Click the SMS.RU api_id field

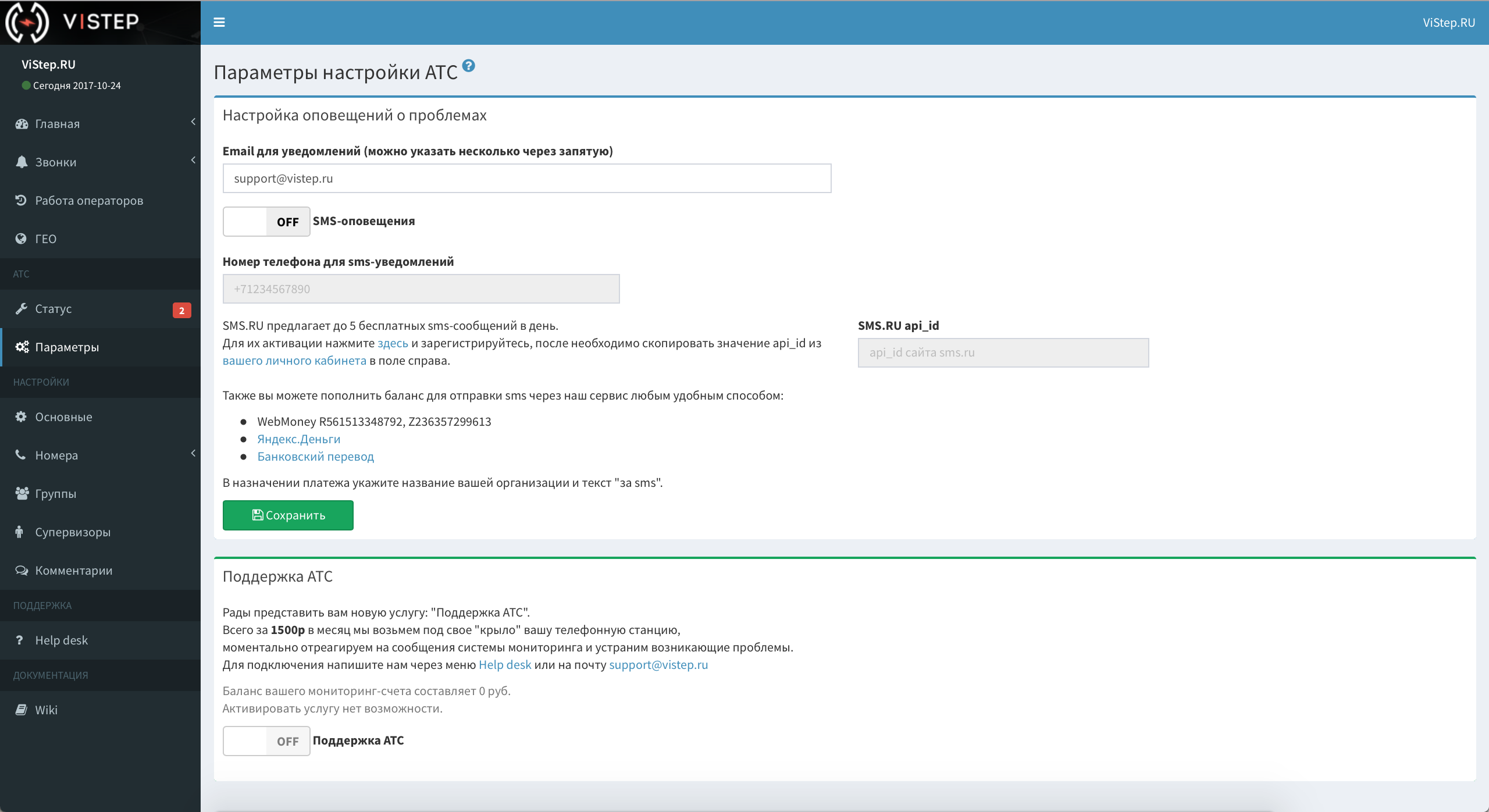click(x=1003, y=352)
